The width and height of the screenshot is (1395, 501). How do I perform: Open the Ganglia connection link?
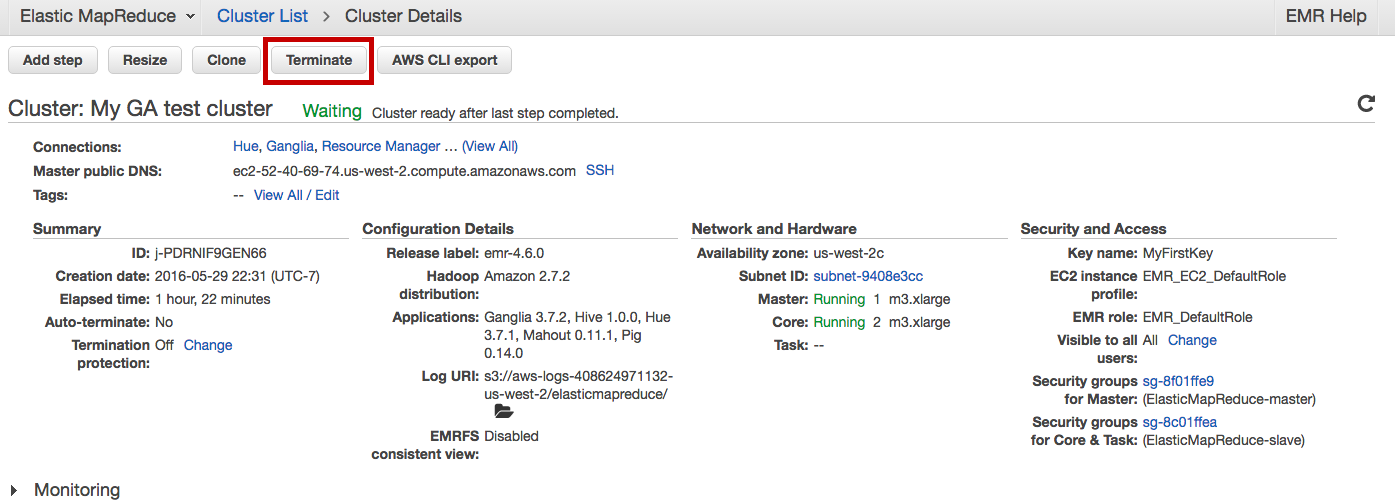tap(289, 146)
